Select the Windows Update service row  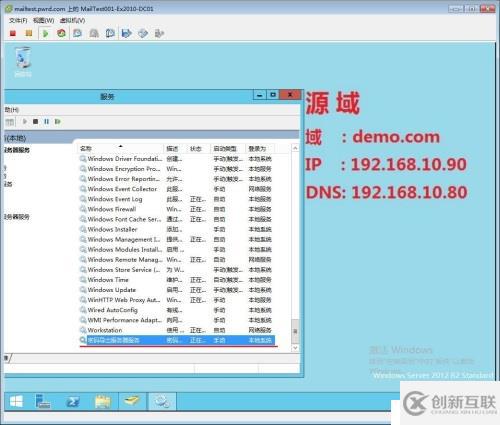[176, 290]
